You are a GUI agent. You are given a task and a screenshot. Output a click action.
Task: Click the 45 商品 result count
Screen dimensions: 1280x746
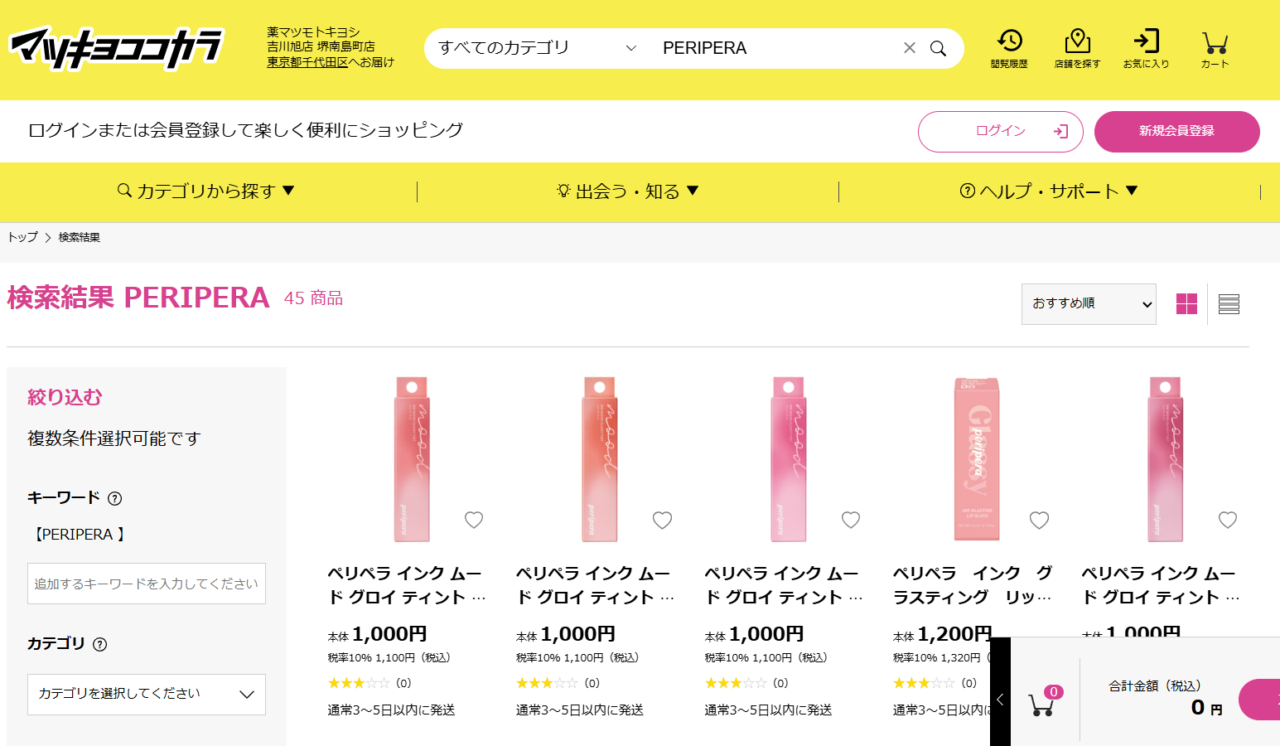[313, 298]
